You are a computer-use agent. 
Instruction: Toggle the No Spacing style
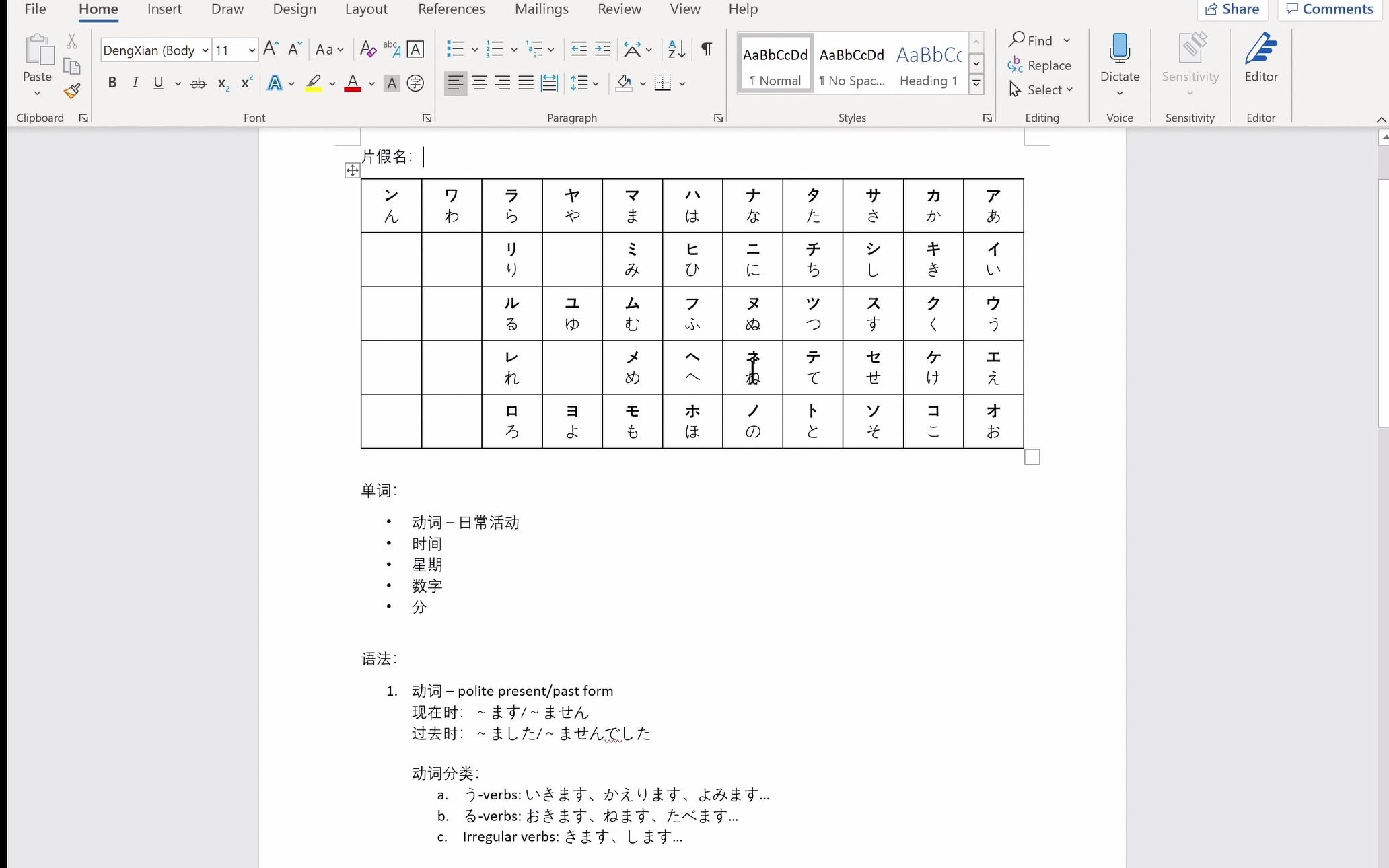point(852,64)
